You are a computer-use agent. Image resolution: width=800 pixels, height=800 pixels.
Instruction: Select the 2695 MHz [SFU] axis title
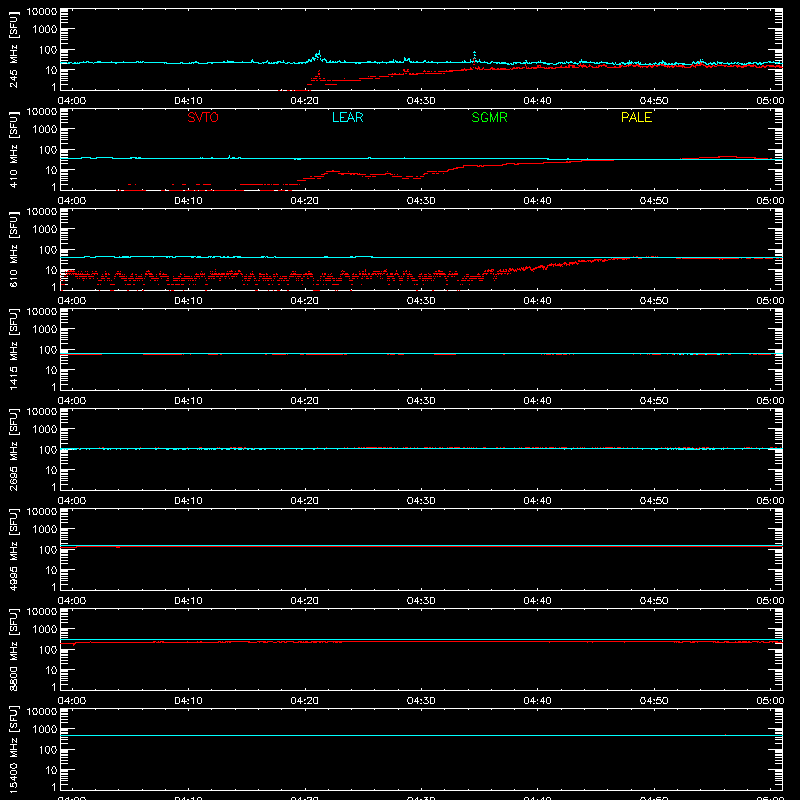pyautogui.click(x=13, y=449)
